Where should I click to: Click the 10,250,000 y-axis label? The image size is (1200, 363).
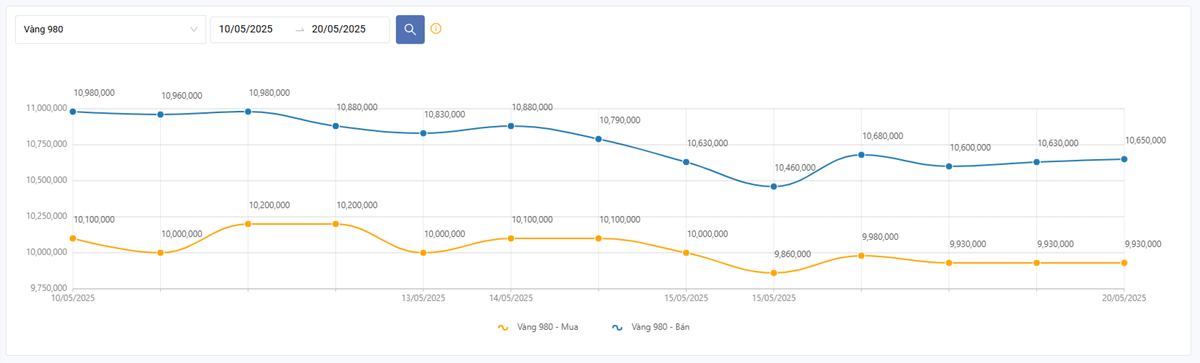tap(46, 216)
